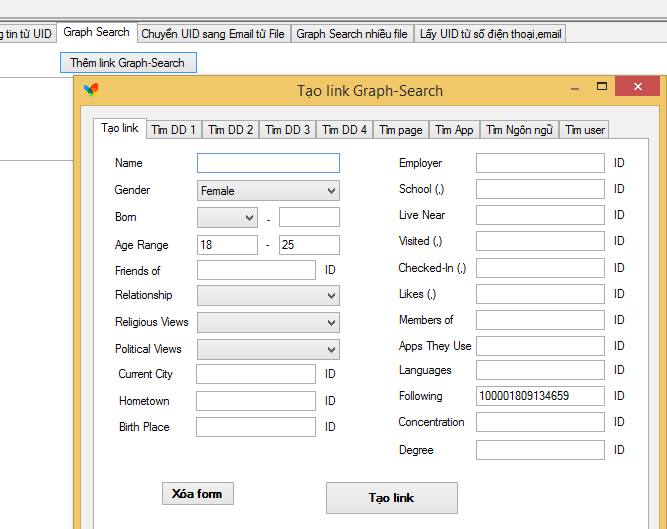Image resolution: width=667 pixels, height=529 pixels.
Task: Click ID link next to Checked-In
Action: pyautogui.click(x=619, y=267)
